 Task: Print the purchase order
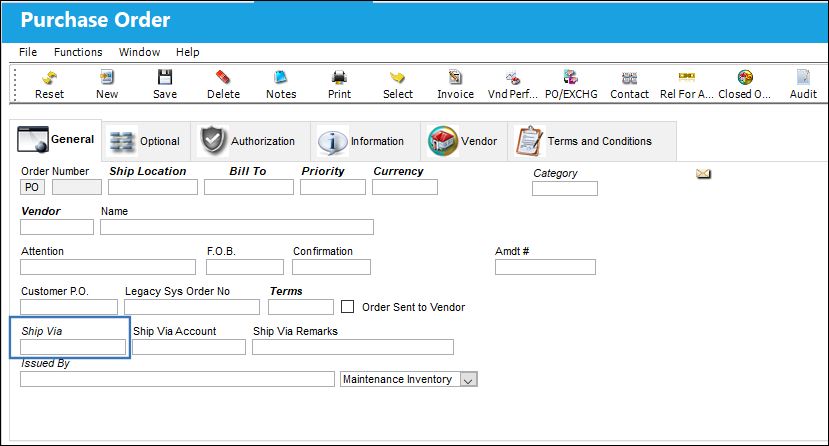339,85
